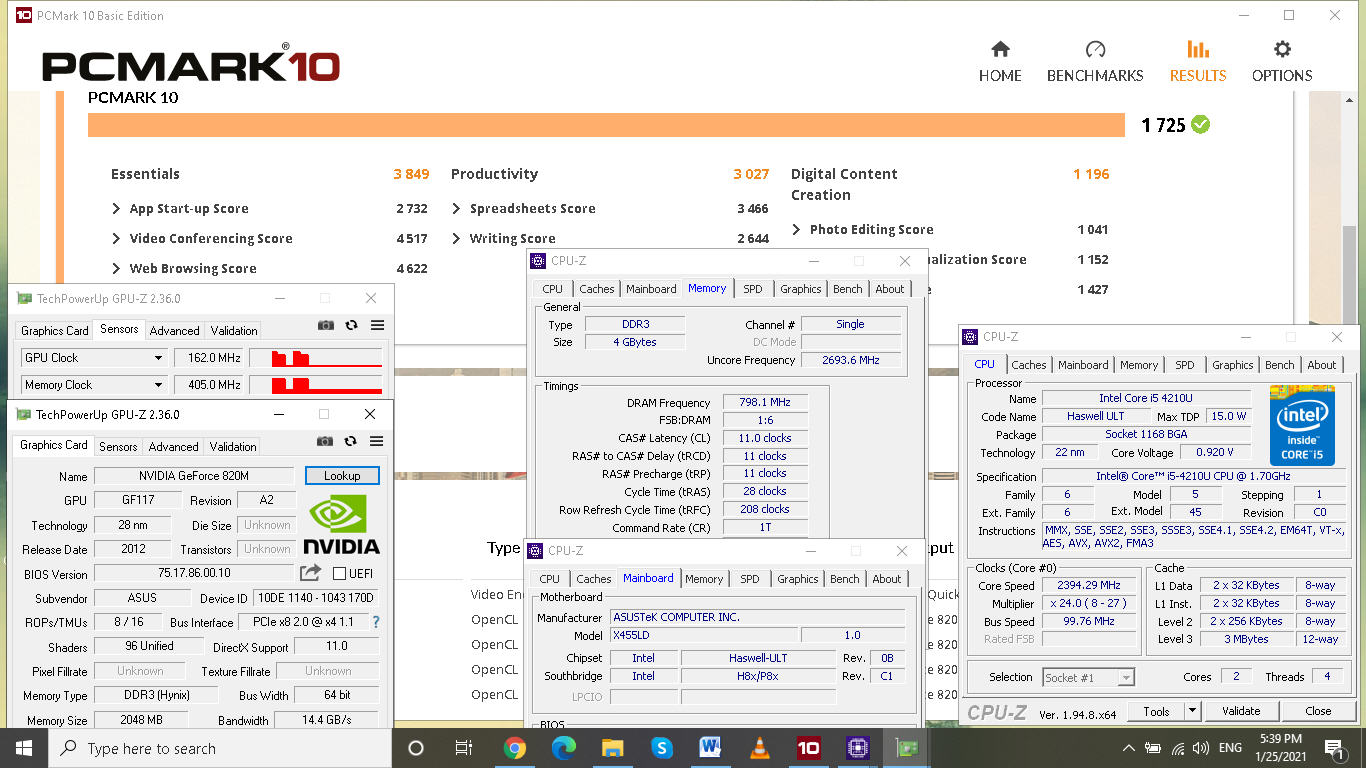This screenshot has width=1366, height=768.
Task: Open Memory Clock sensor dropdown
Action: [x=158, y=385]
